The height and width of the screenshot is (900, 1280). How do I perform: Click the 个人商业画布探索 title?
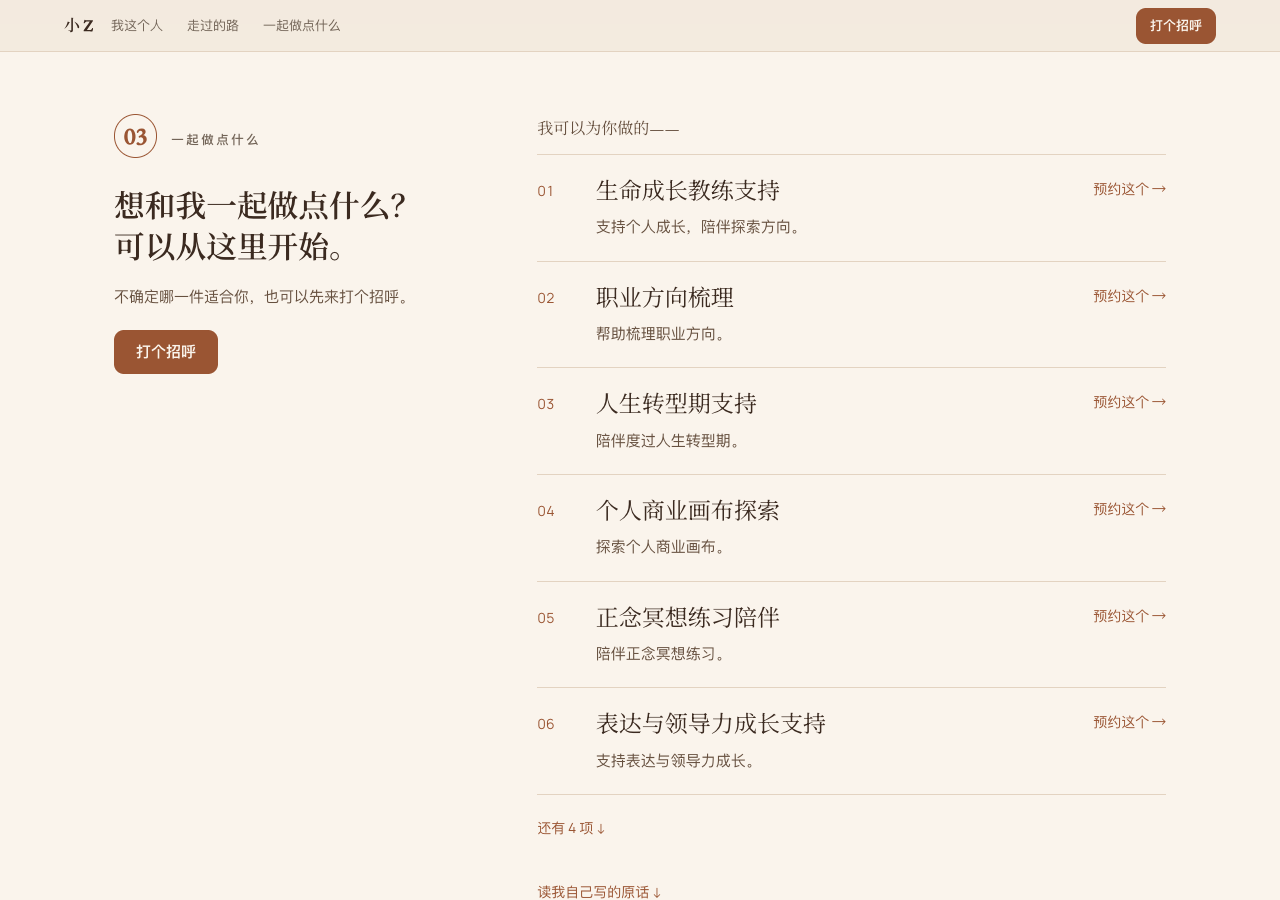688,510
